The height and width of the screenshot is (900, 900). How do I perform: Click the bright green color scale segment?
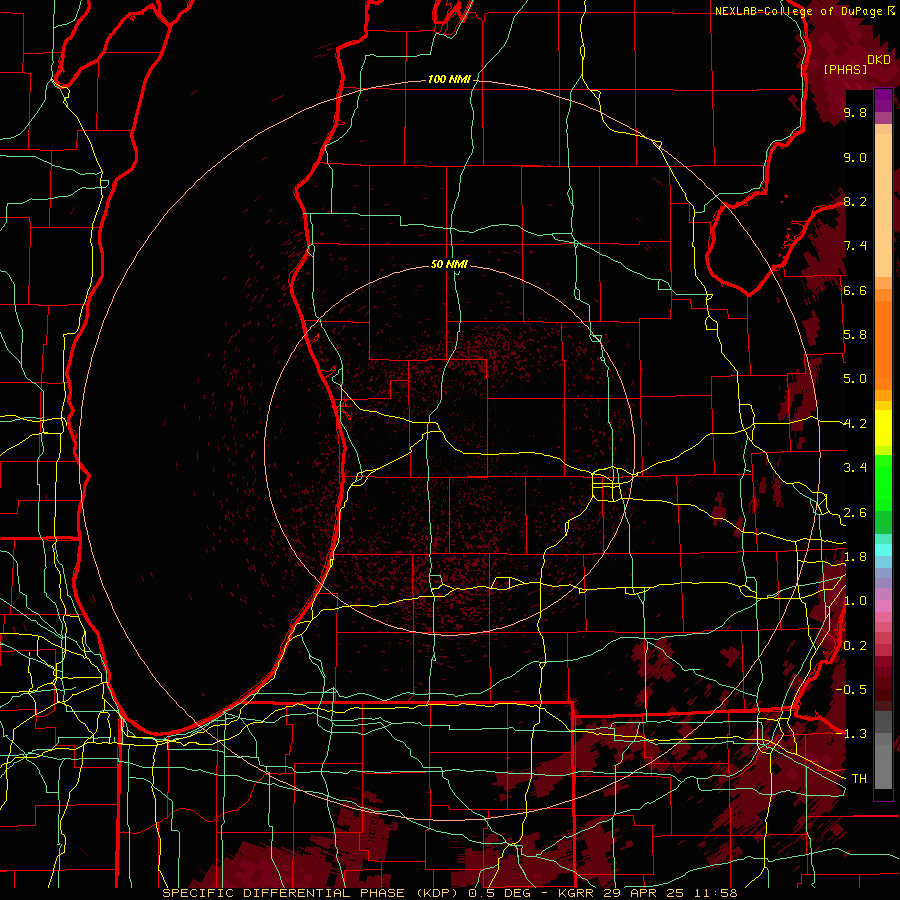pos(883,483)
